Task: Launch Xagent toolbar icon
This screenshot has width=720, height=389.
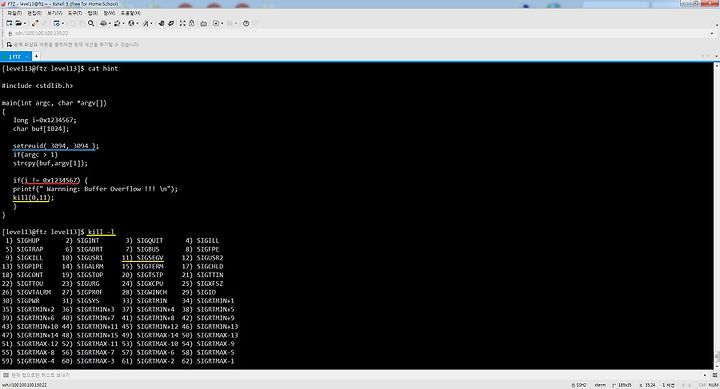Action: 171,23
